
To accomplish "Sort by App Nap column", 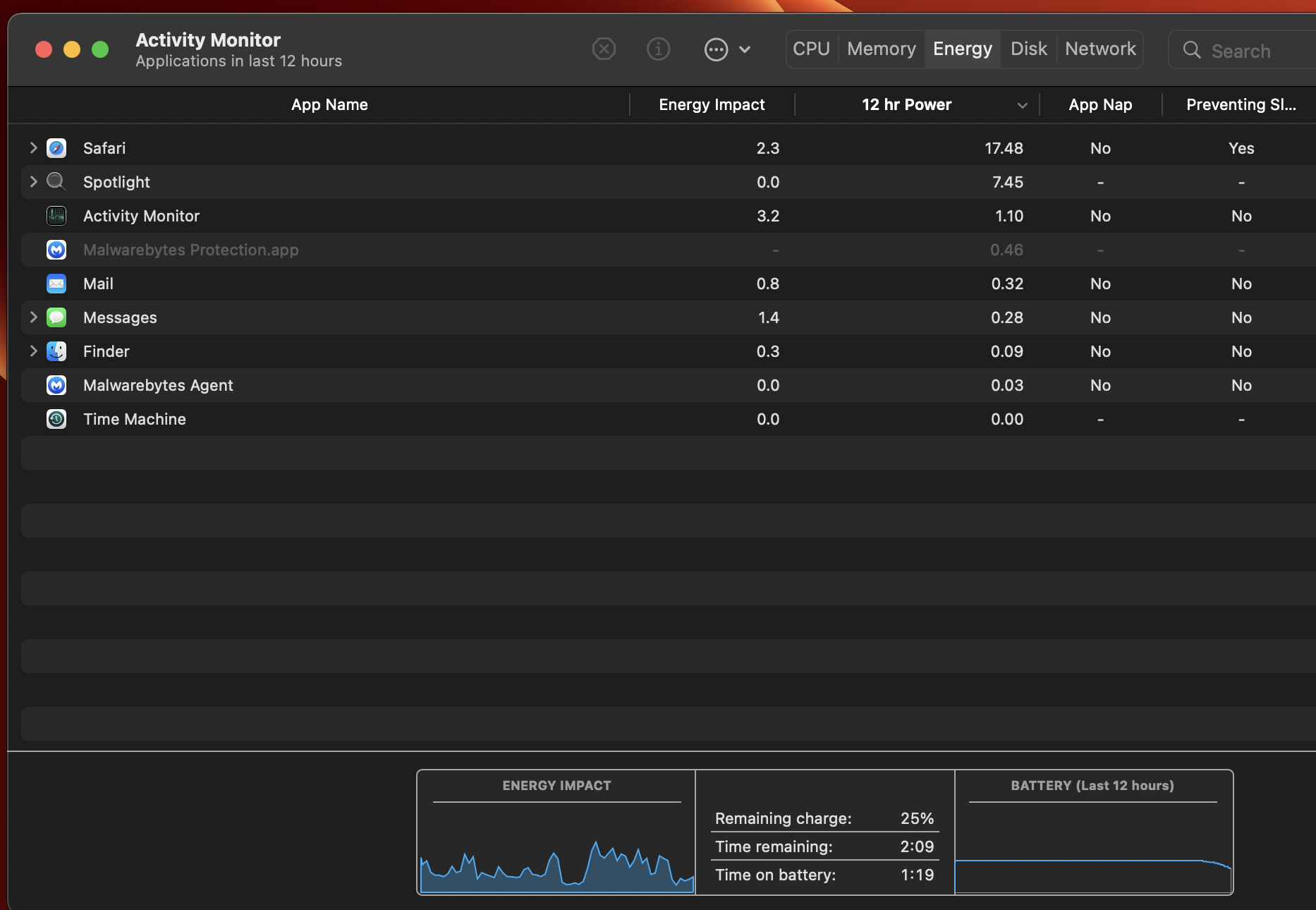I will coord(1100,104).
